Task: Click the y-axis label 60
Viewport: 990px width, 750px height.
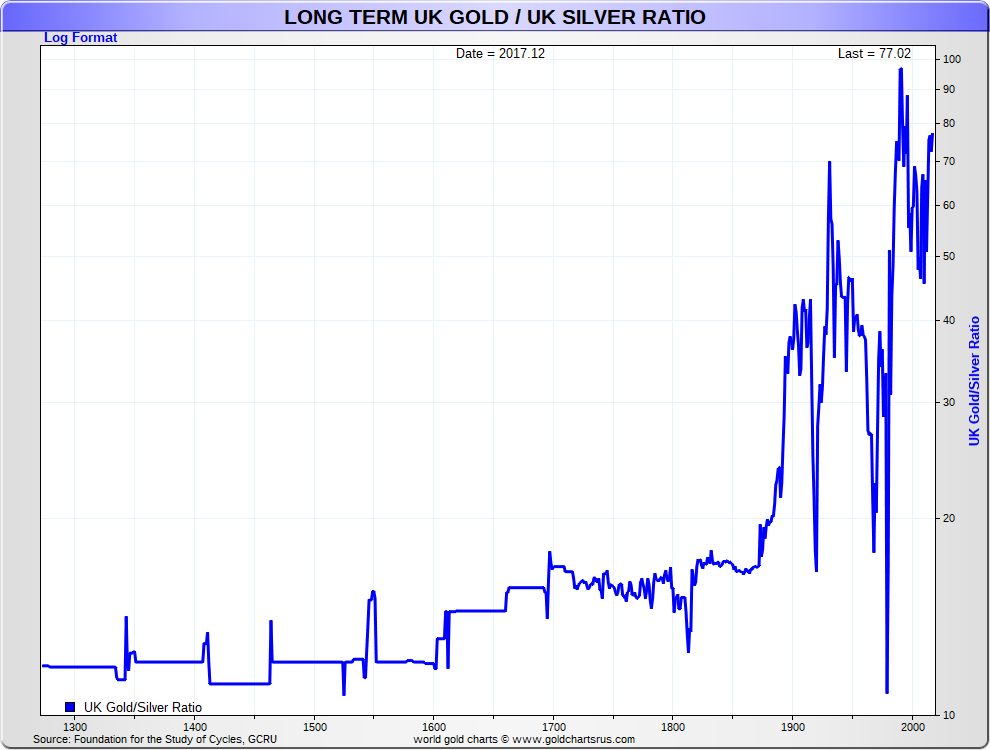Action: point(949,206)
